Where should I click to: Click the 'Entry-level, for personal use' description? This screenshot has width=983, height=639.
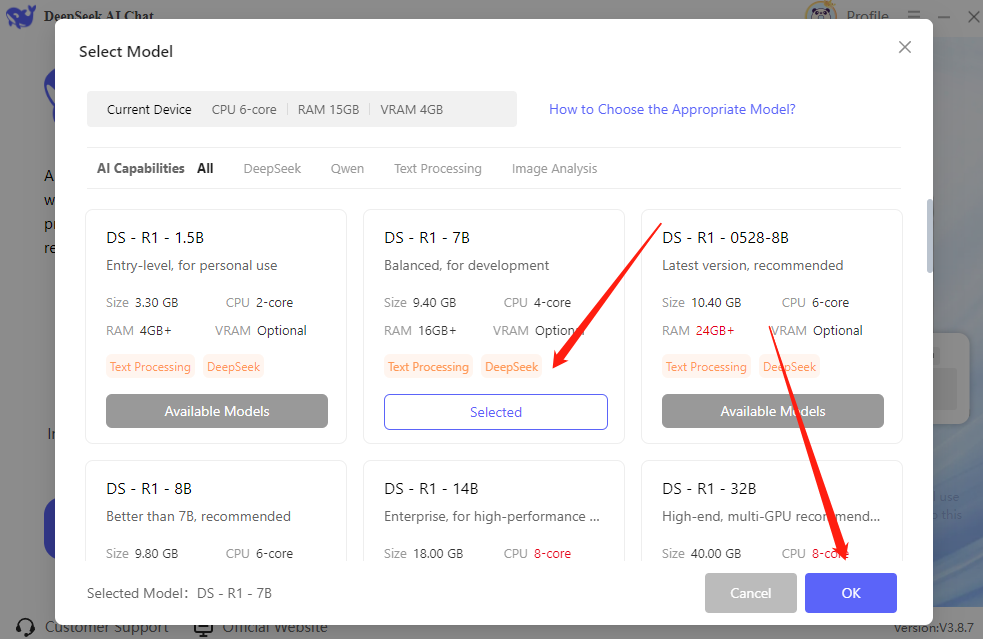coord(192,265)
